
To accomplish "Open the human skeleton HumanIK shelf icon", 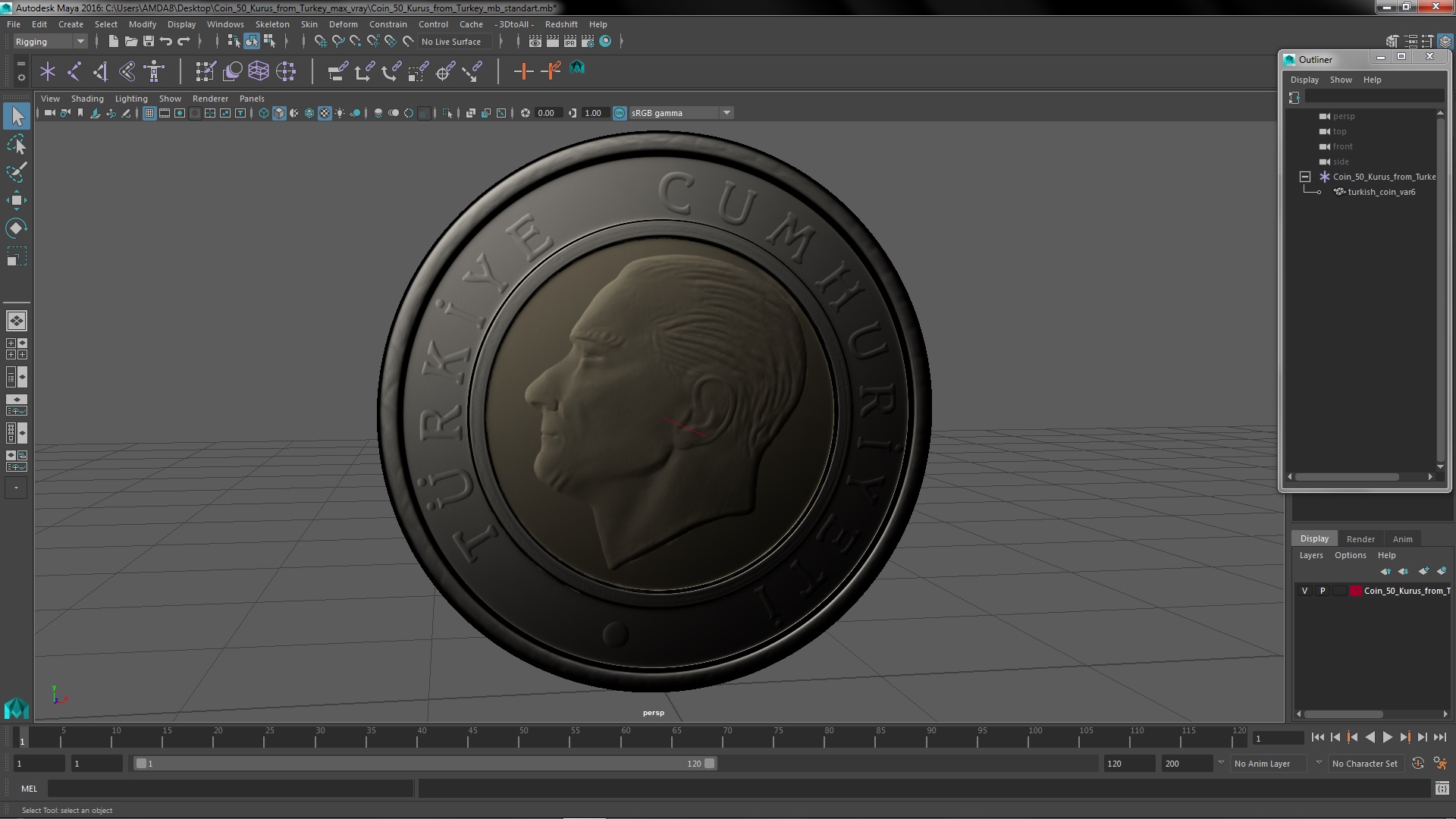I will (x=154, y=71).
